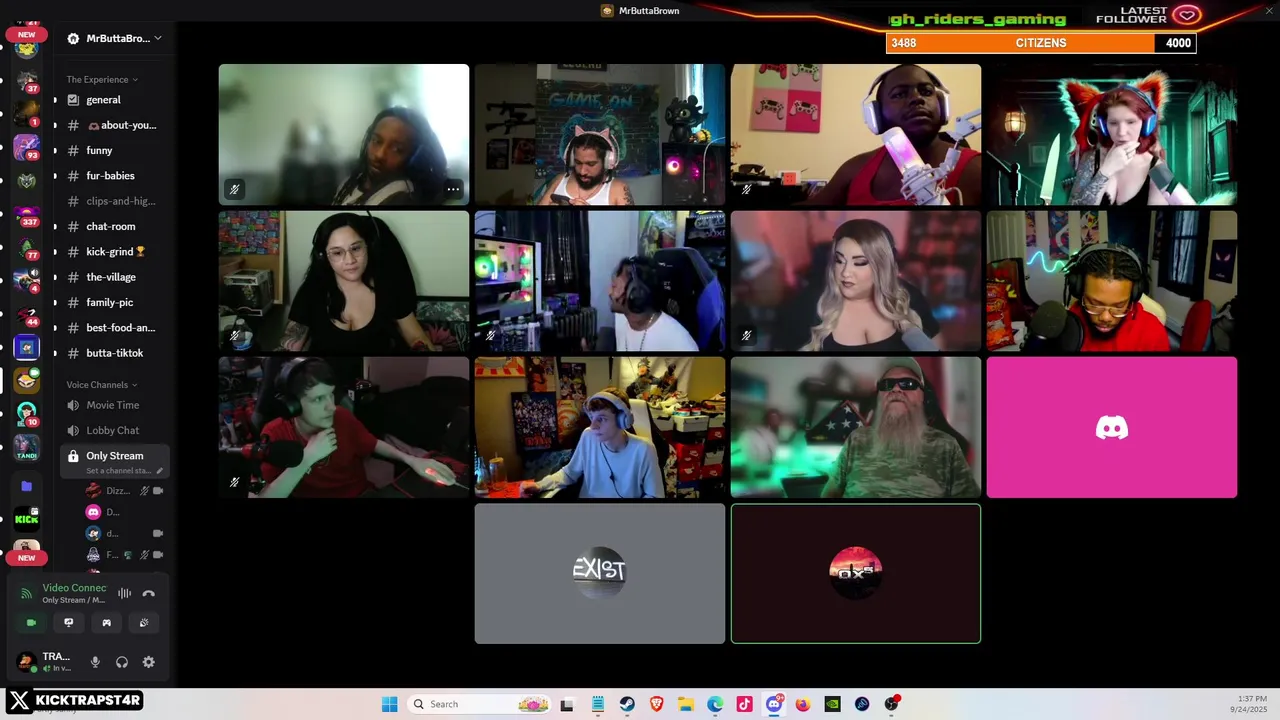Image resolution: width=1280 pixels, height=720 pixels.
Task: Toggle the camera button in voice panel
Action: (x=31, y=622)
